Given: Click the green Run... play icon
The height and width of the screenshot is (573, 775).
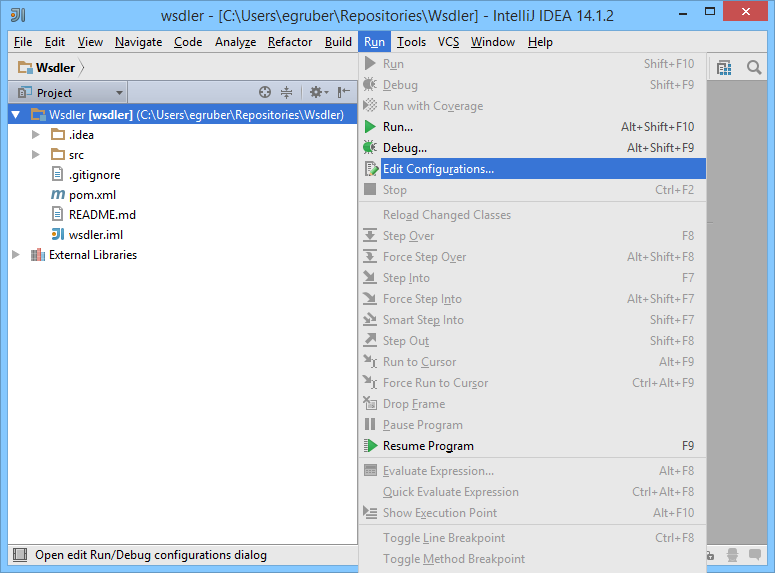Looking at the screenshot, I should coord(370,127).
